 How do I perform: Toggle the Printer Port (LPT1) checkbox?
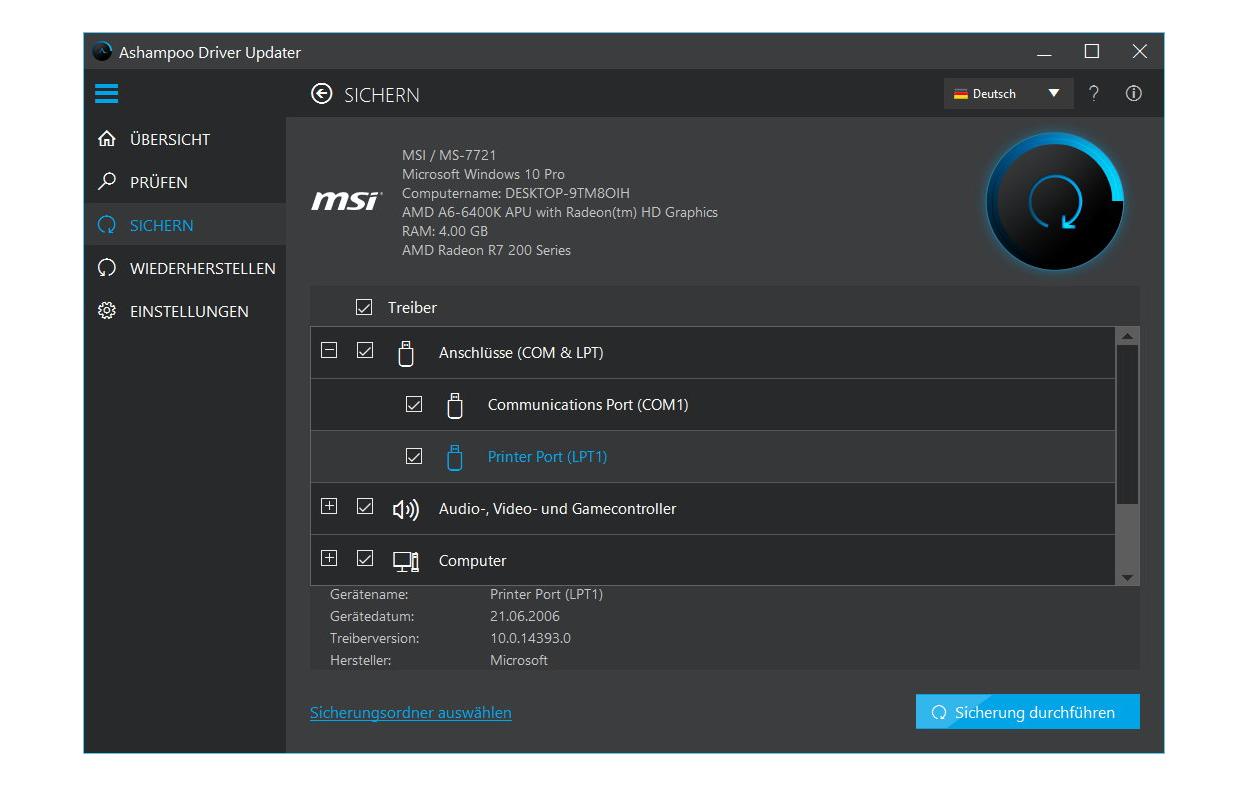point(414,457)
